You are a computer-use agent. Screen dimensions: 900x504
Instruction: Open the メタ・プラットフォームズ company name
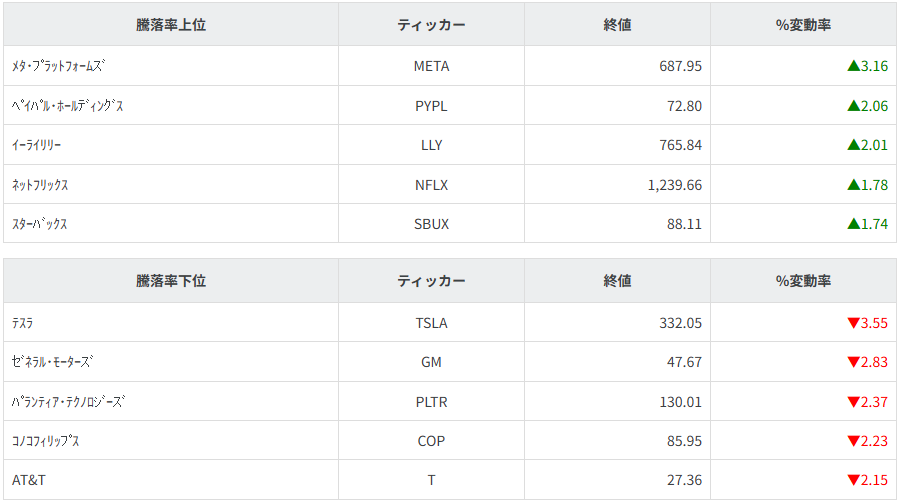(58, 66)
